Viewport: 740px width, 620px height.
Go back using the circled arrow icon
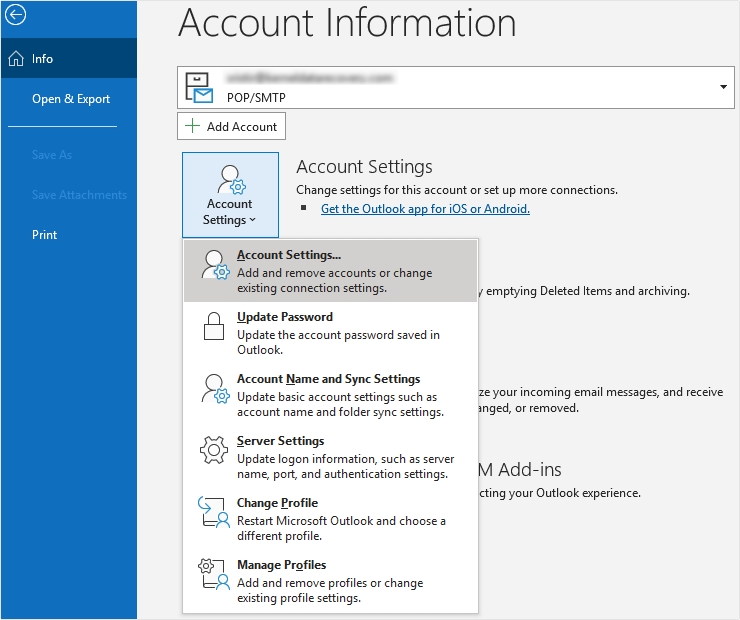click(x=15, y=15)
